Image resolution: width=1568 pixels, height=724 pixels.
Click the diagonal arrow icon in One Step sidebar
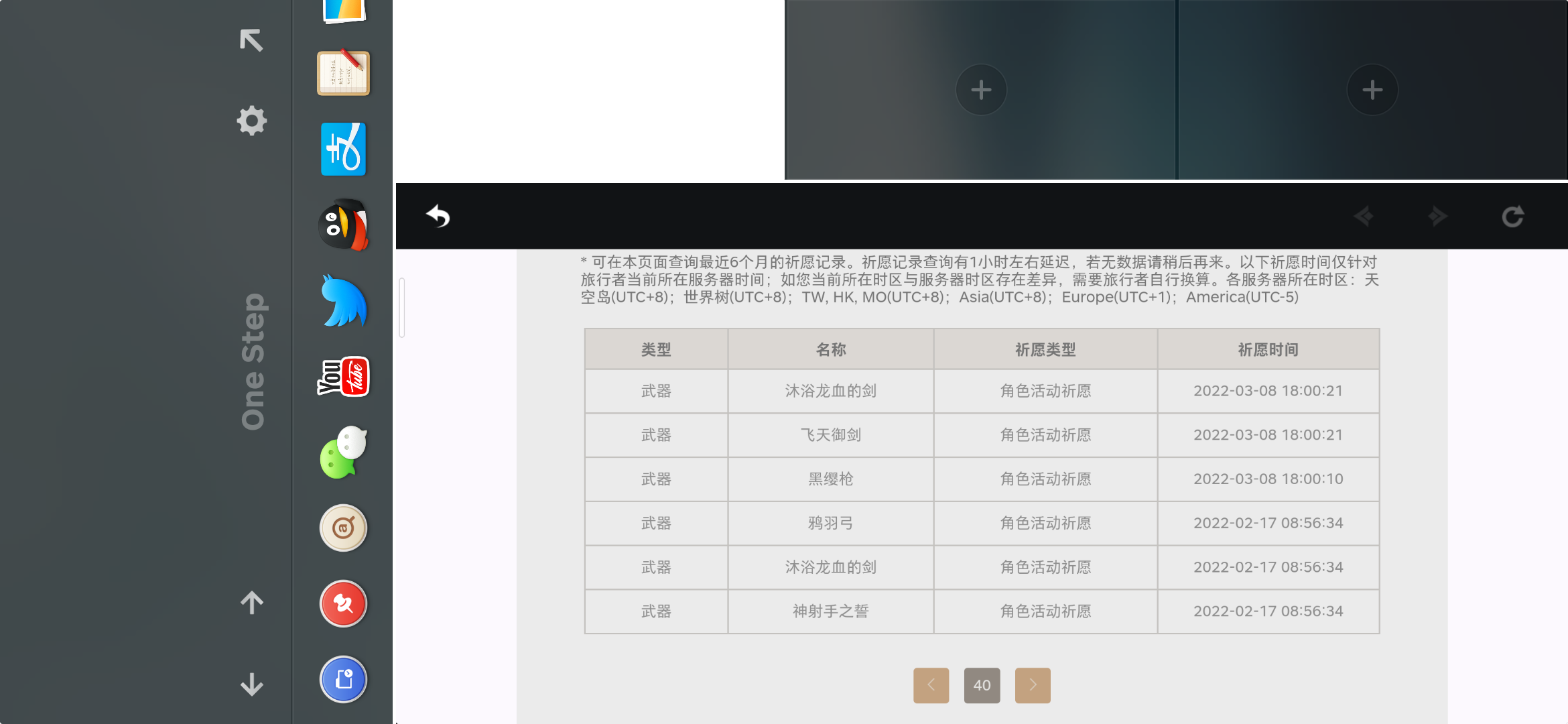[x=251, y=40]
